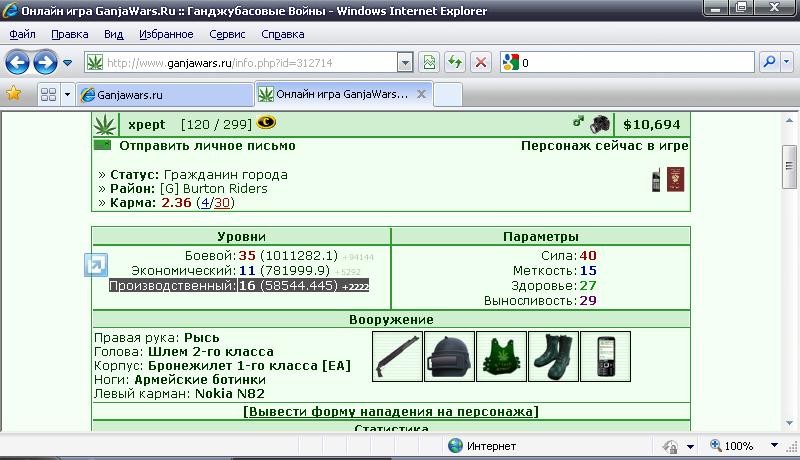Image resolution: width=800 pixels, height=460 pixels.
Task: Open negative karma votes link 30
Action: 222,203
